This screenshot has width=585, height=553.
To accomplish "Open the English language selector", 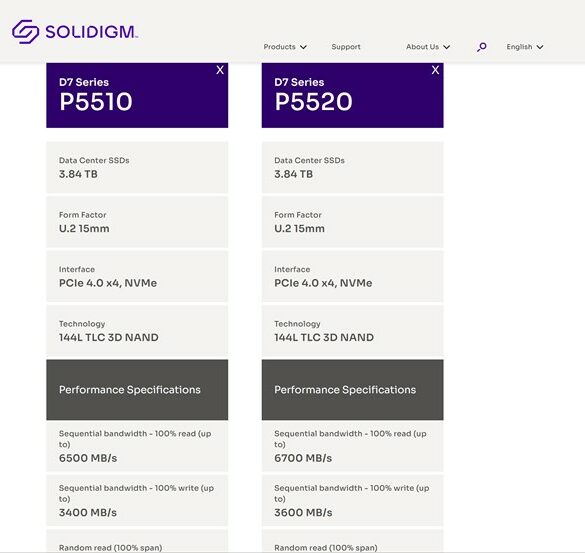I will [525, 47].
